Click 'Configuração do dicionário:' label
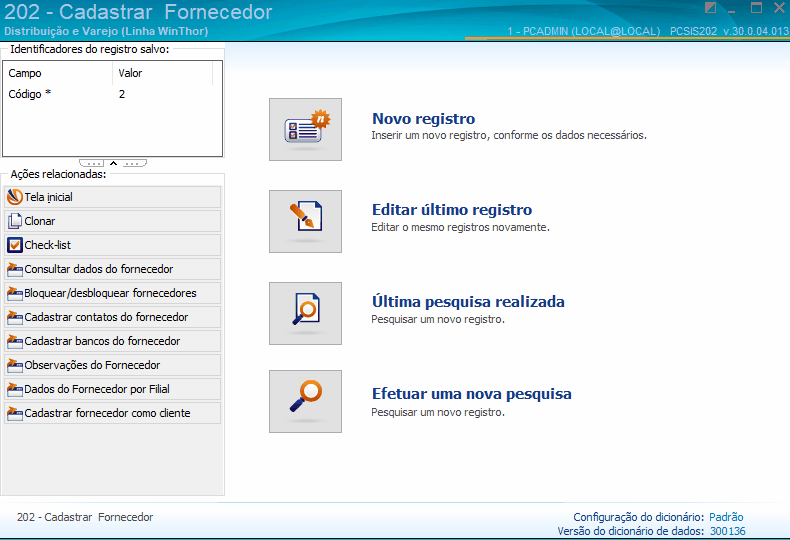 point(638,517)
